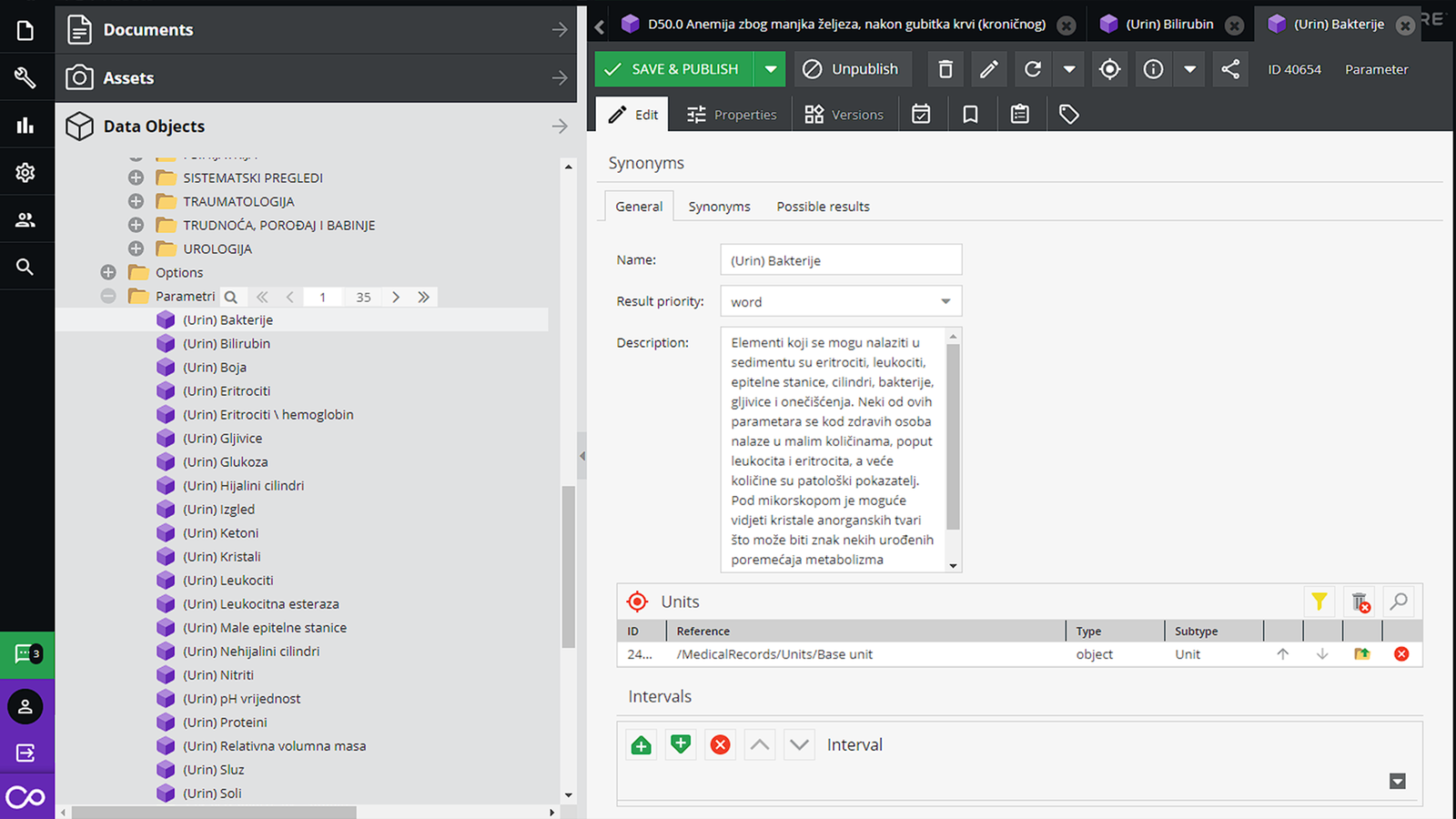Click the Name input field
The height and width of the screenshot is (819, 1456).
841,260
